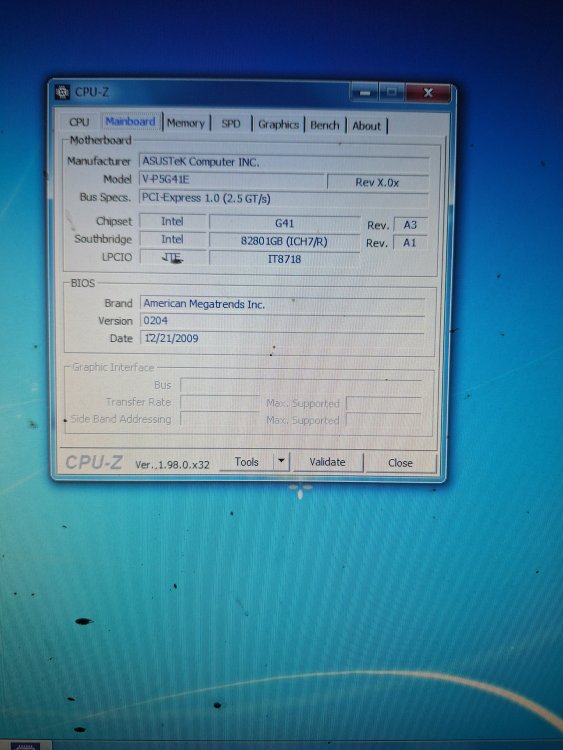Switch to the CPU tab
563x750 pixels.
[79, 122]
